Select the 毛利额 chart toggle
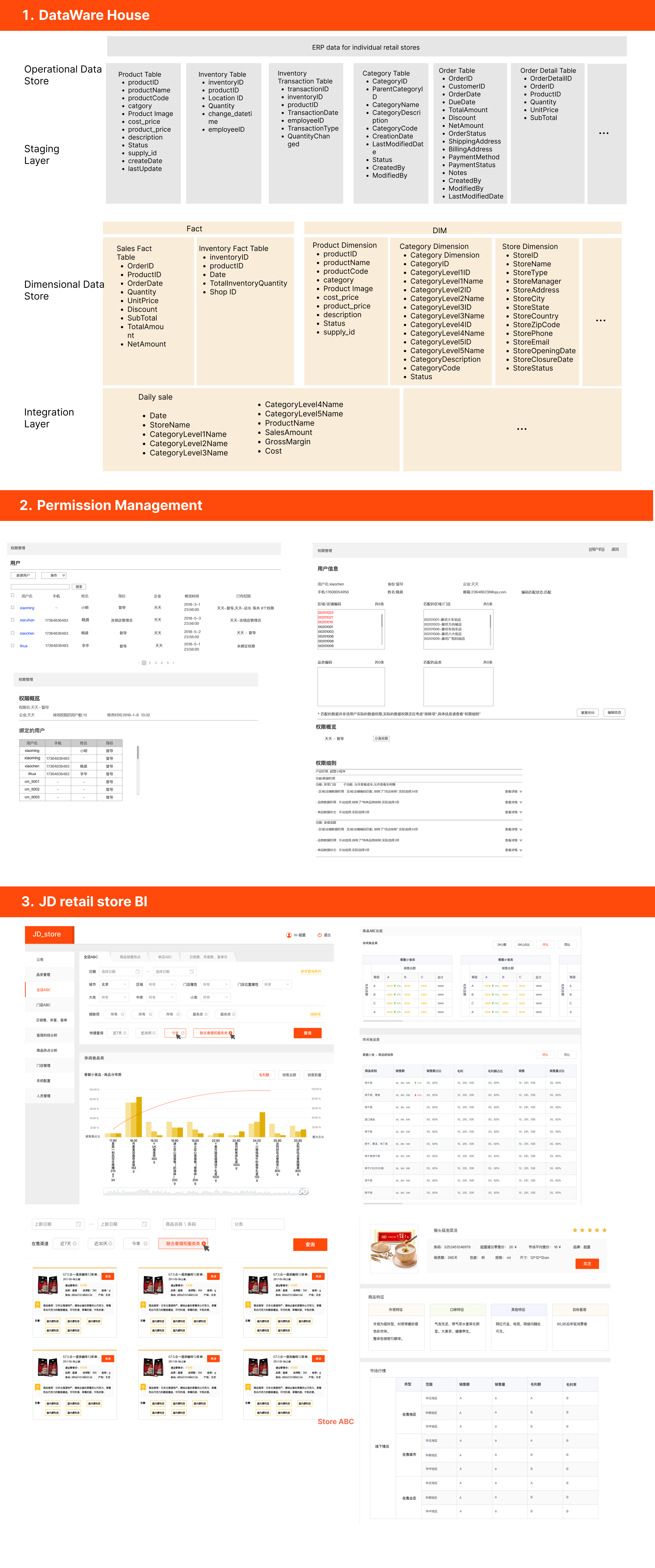The image size is (655, 1568). click(x=264, y=1075)
